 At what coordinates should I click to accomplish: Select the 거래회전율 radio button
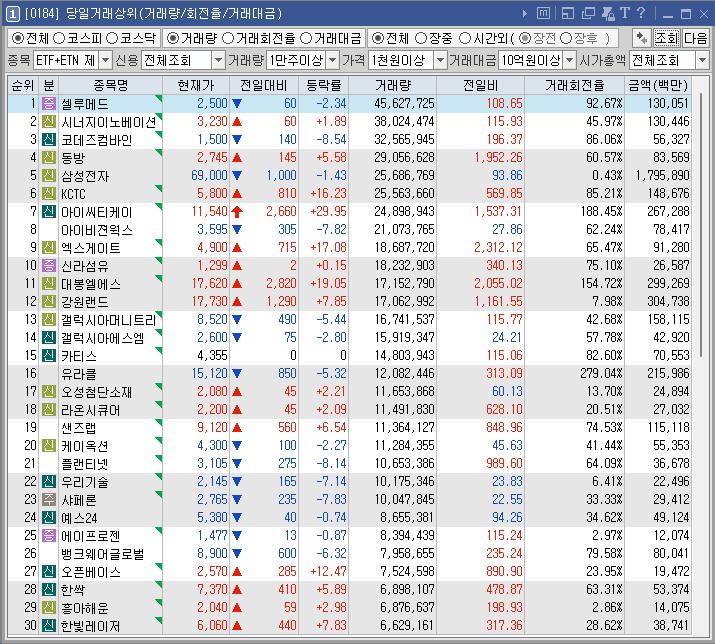[228, 38]
